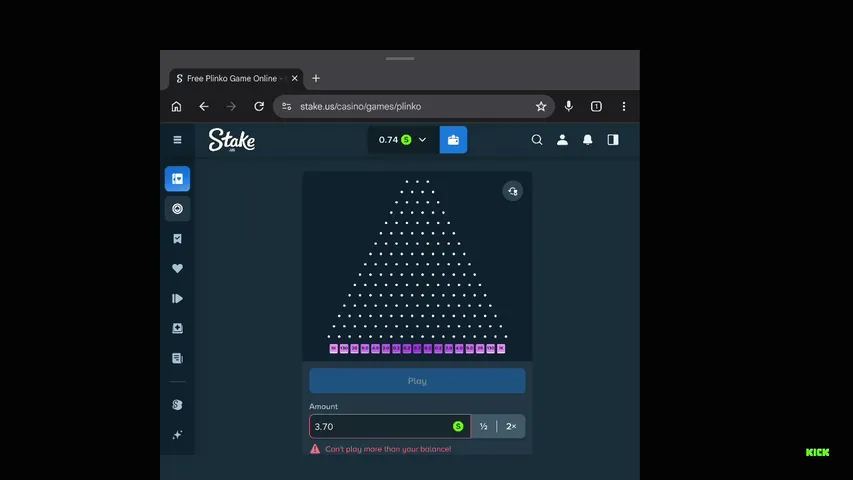Click the "Can't play more than your balance!" message

[x=388, y=449]
